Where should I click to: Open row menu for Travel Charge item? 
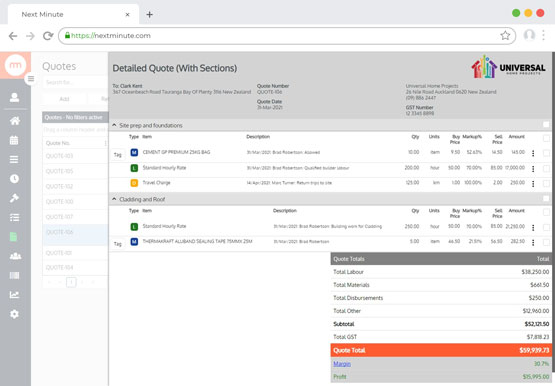click(533, 184)
